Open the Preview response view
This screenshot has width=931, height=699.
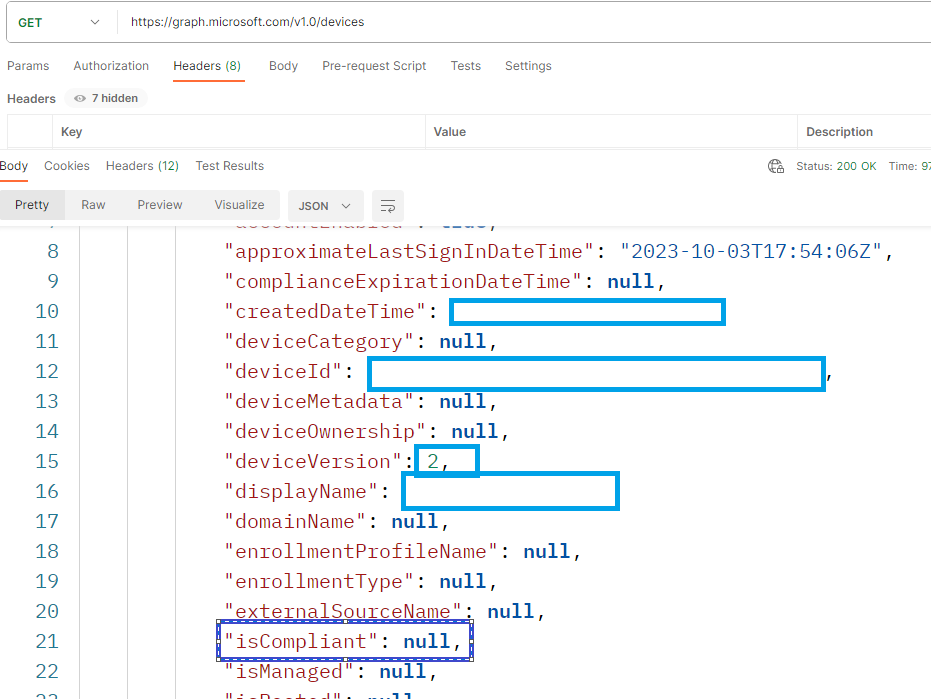coord(159,205)
